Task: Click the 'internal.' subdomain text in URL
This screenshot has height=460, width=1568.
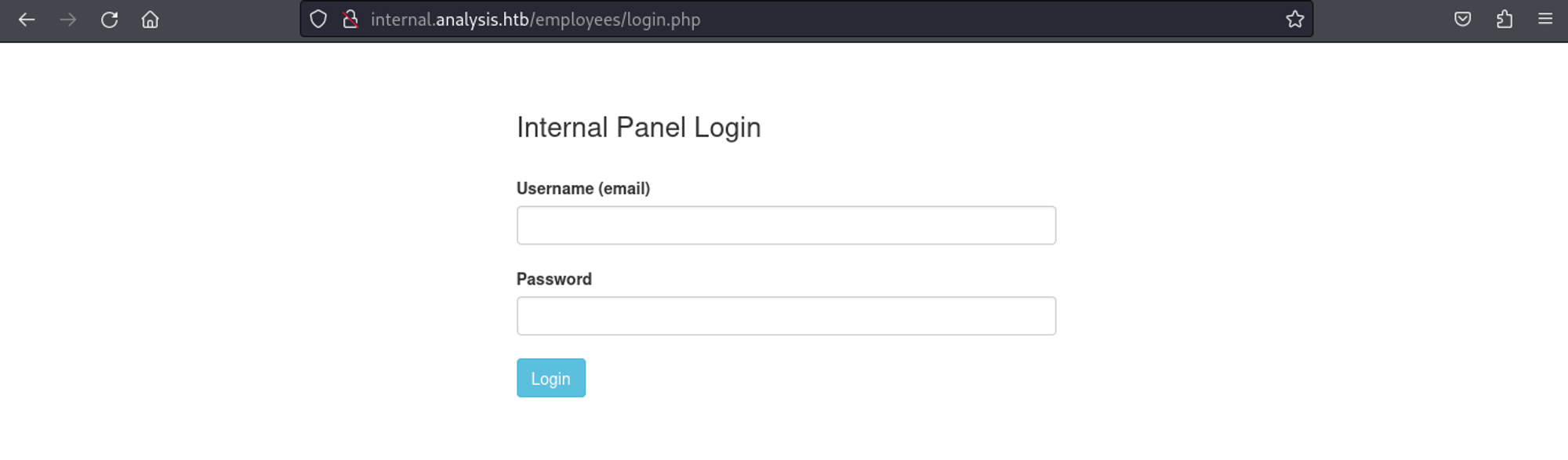Action: [x=402, y=20]
